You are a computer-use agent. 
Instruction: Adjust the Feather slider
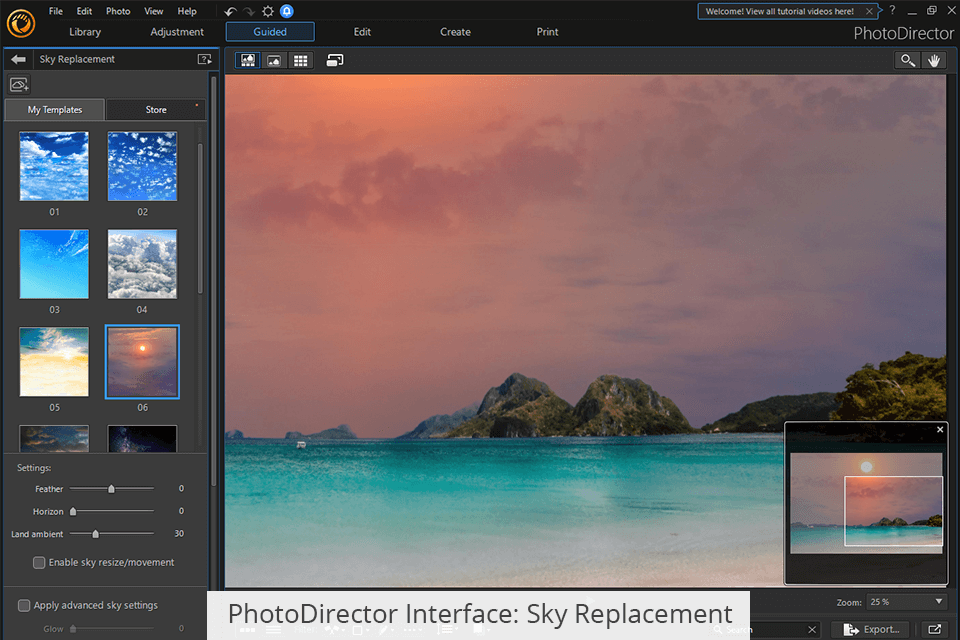pyautogui.click(x=111, y=489)
